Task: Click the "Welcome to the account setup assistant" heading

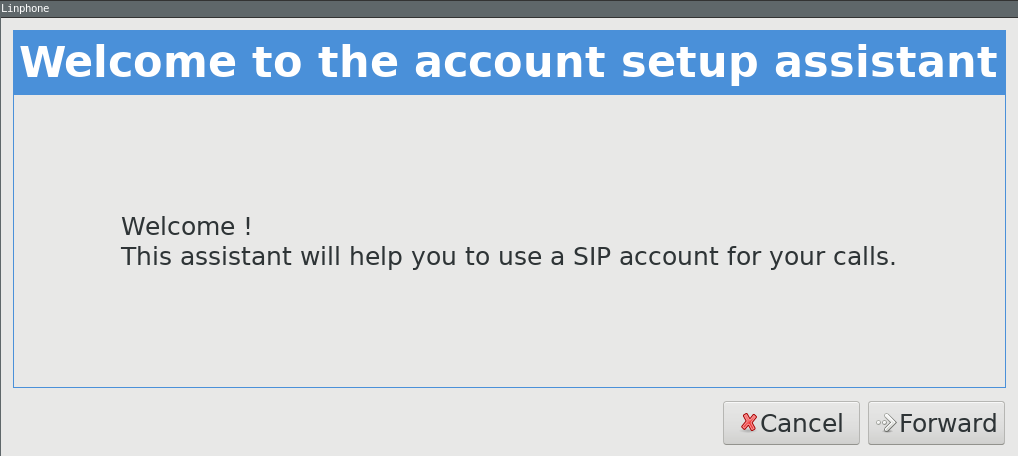Action: (x=508, y=62)
